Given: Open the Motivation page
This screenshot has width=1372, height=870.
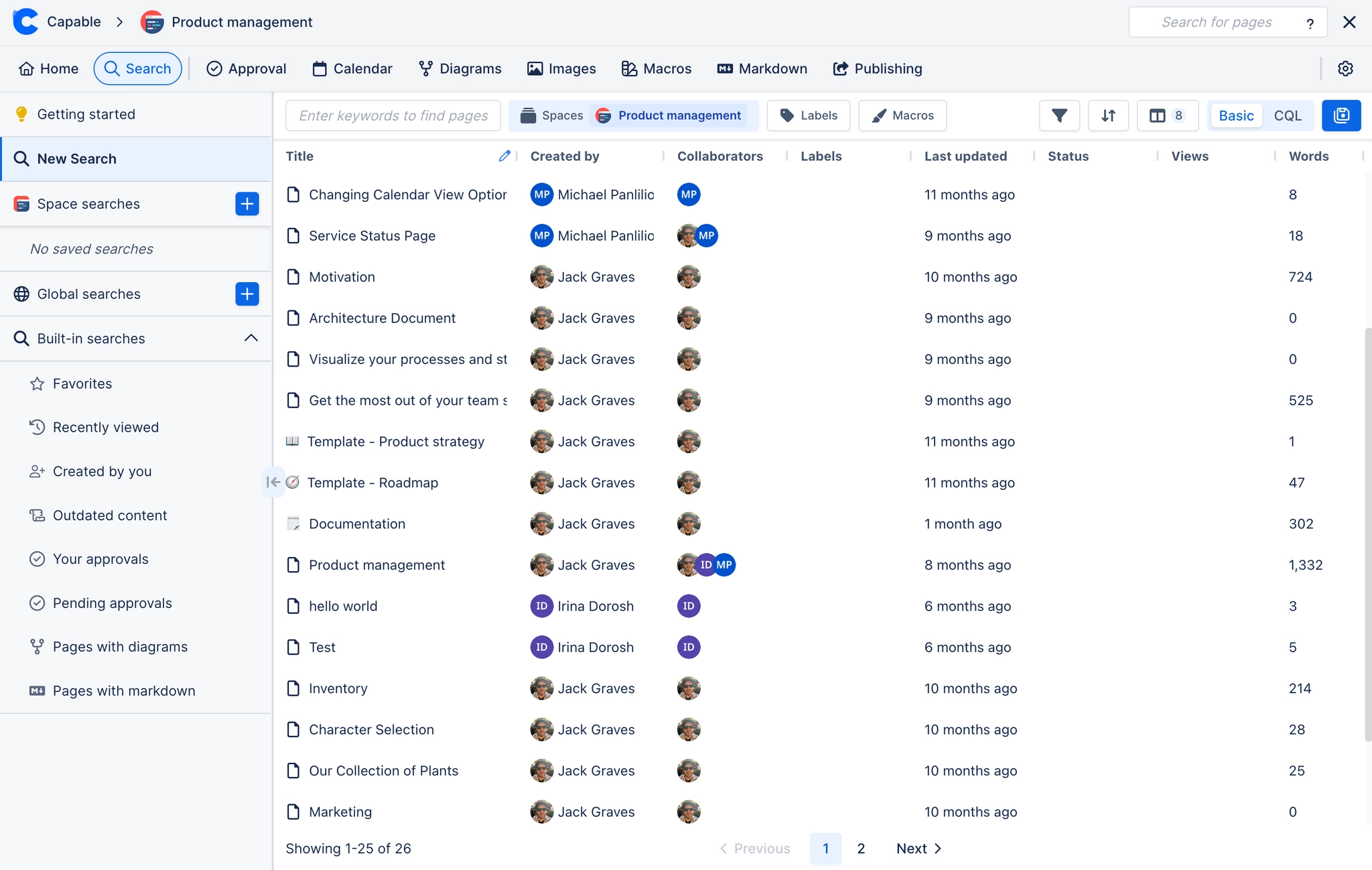Looking at the screenshot, I should click(342, 276).
